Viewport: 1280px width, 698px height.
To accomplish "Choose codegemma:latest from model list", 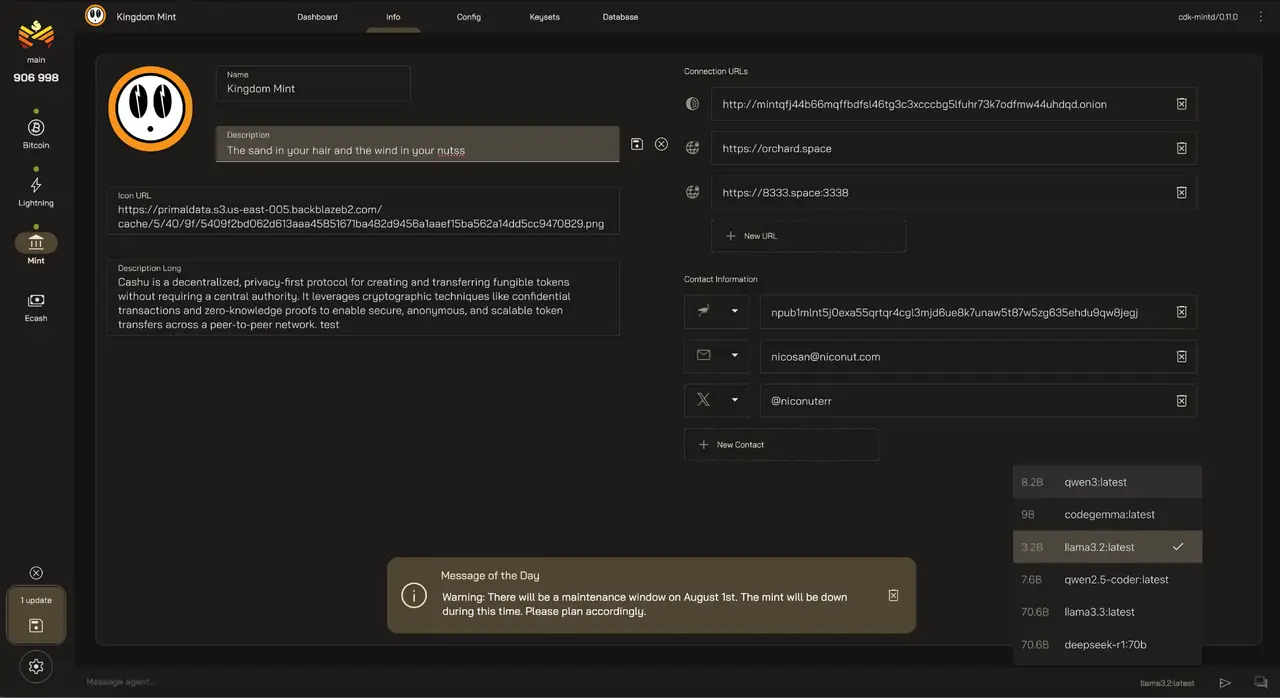I will click(1107, 514).
